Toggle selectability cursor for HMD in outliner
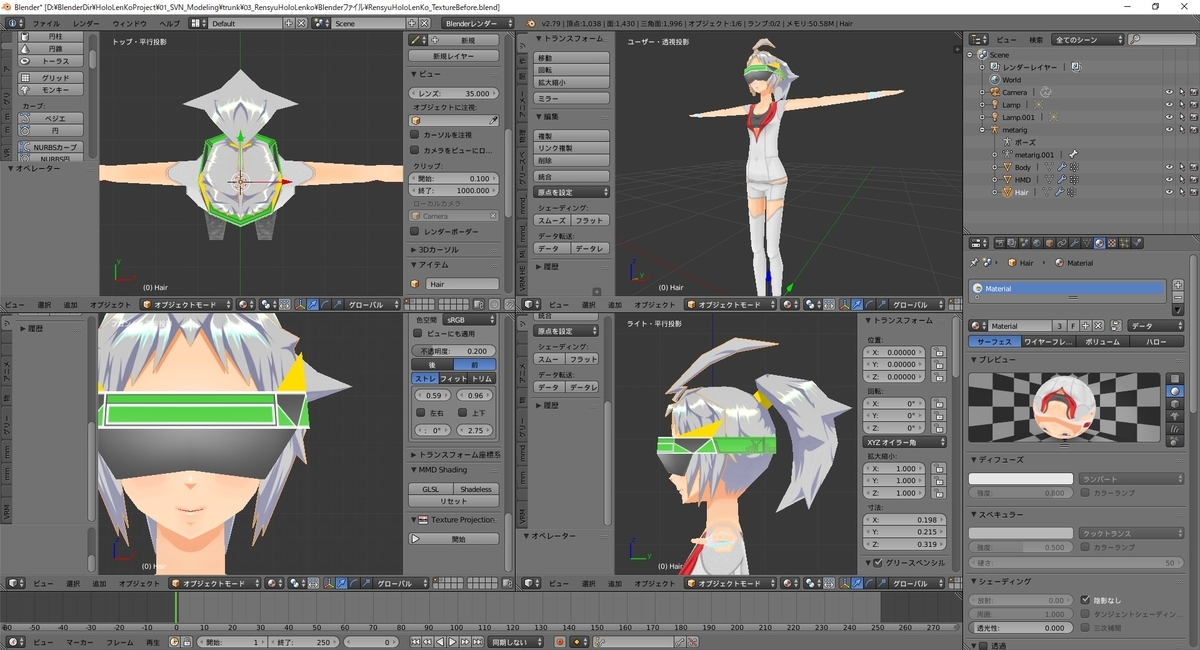Screen dimensions: 1200x650 pos(1181,180)
